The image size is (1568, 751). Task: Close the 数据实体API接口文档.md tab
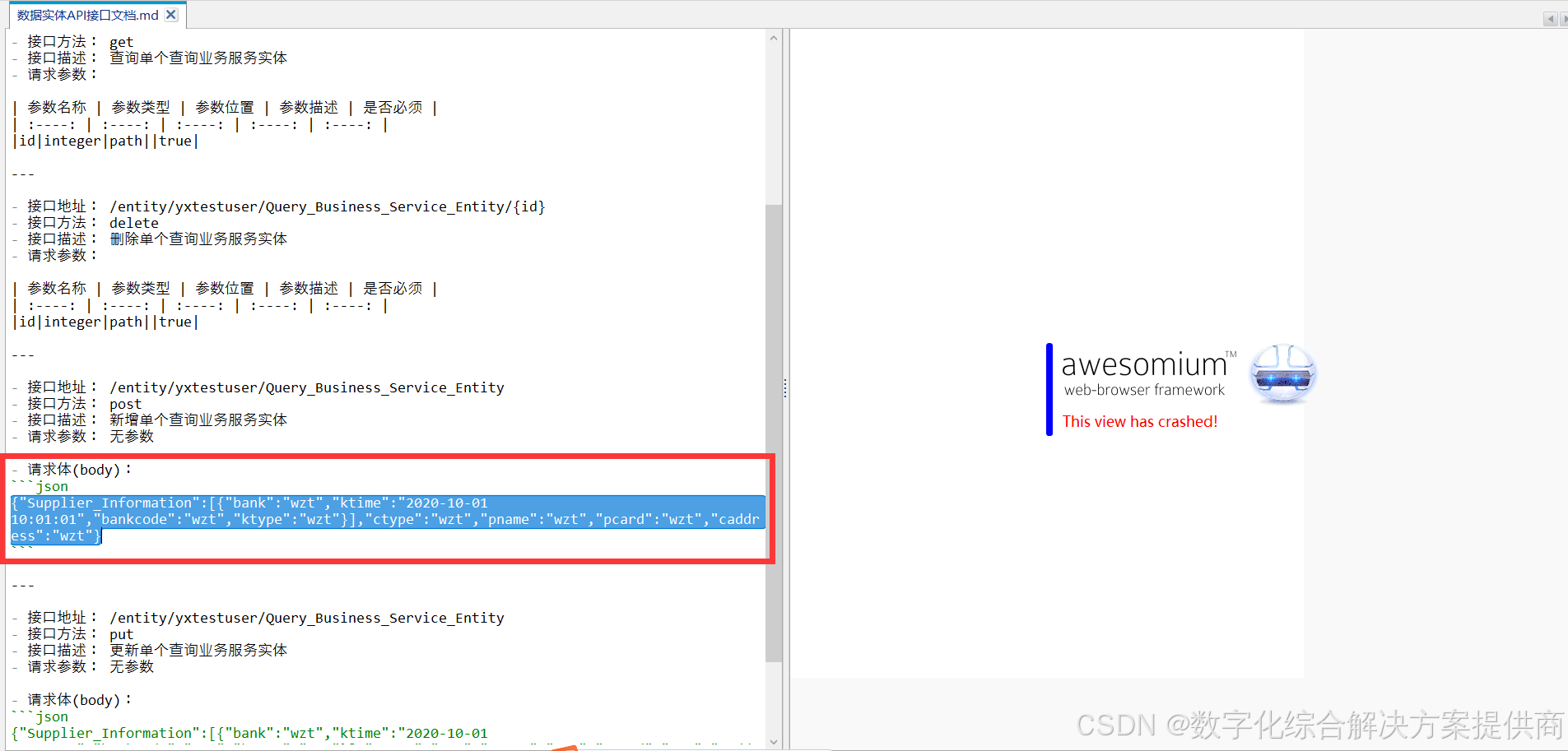coord(170,15)
